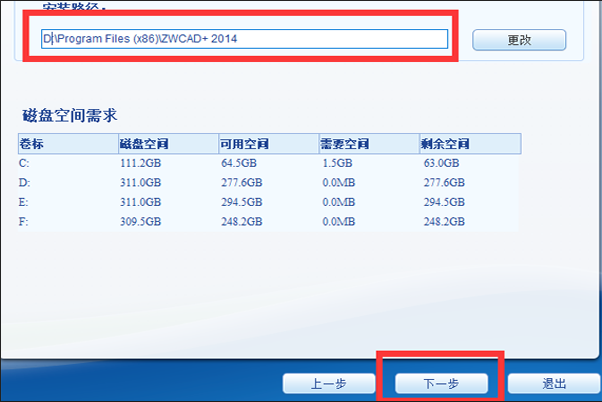Image resolution: width=602 pixels, height=402 pixels.
Task: Go back with the 上一步 button
Action: (329, 384)
